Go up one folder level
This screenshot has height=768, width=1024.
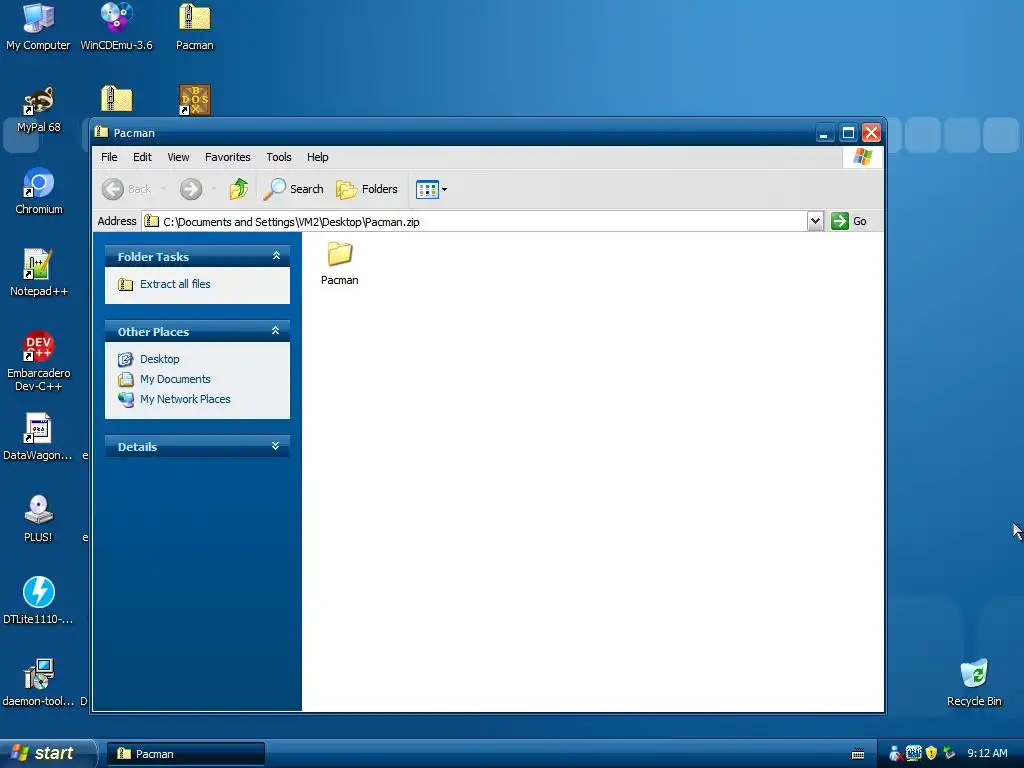(x=238, y=189)
